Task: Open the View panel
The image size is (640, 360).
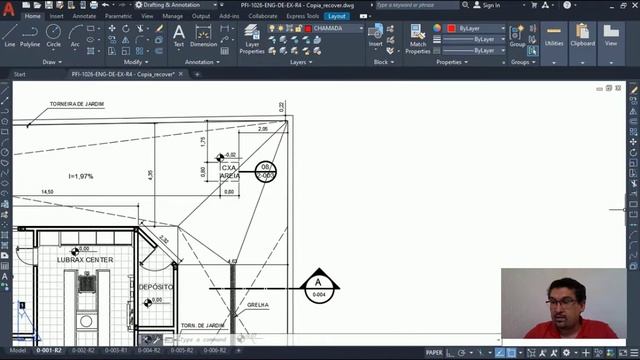Action: (611, 43)
